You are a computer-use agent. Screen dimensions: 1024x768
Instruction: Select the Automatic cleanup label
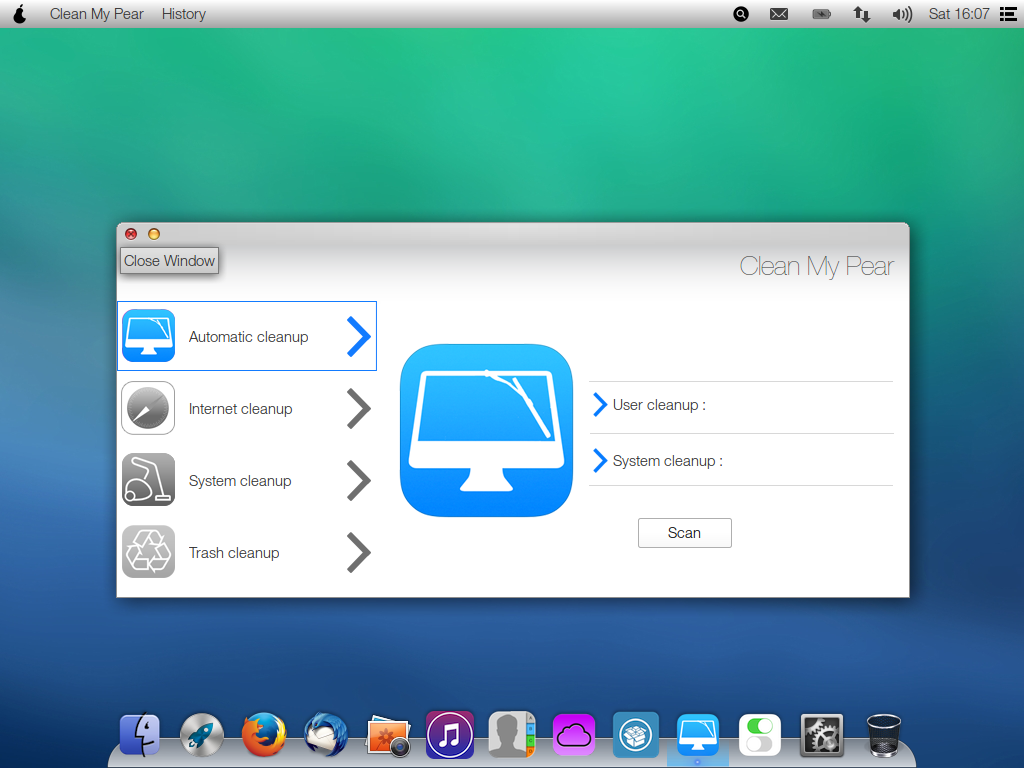pyautogui.click(x=248, y=337)
